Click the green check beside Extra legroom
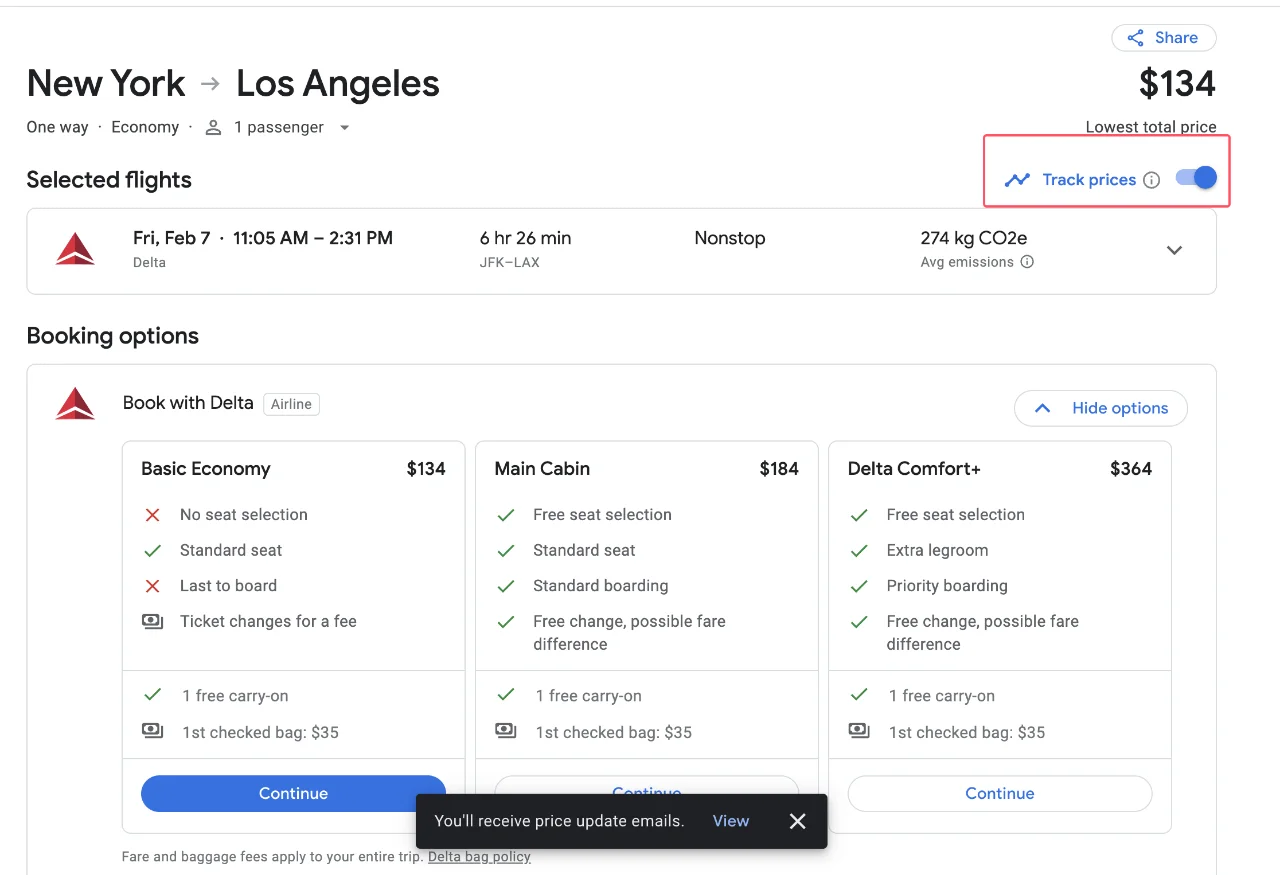The width and height of the screenshot is (1280, 875). [x=859, y=550]
